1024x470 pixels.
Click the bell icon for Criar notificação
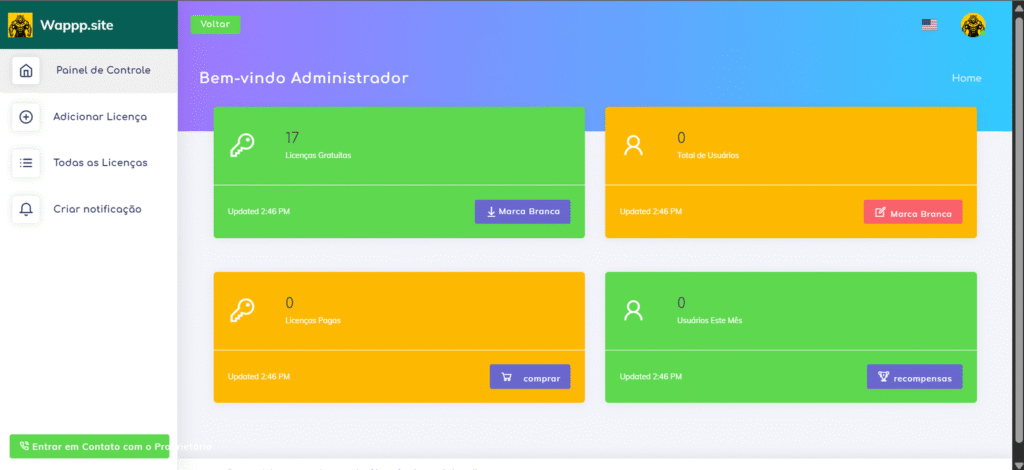(26, 209)
